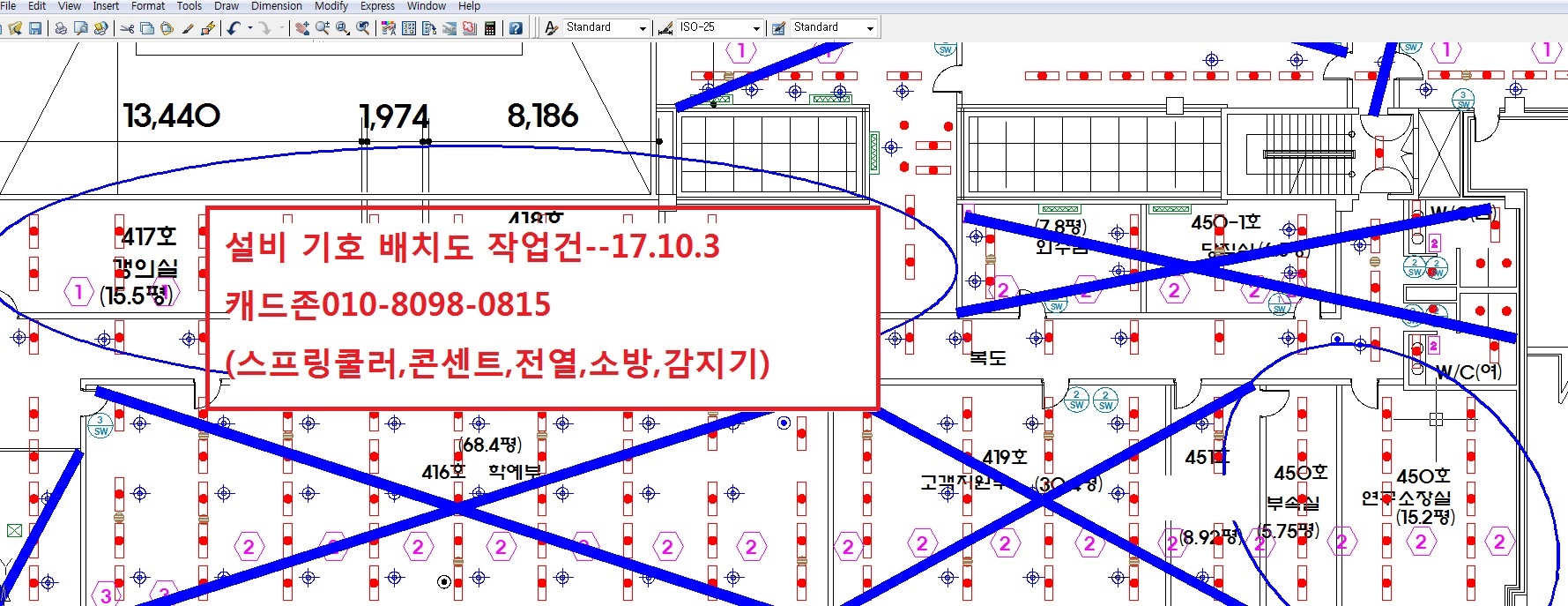Launch the QuickCalc calculator icon
1568x606 pixels.
tap(490, 28)
